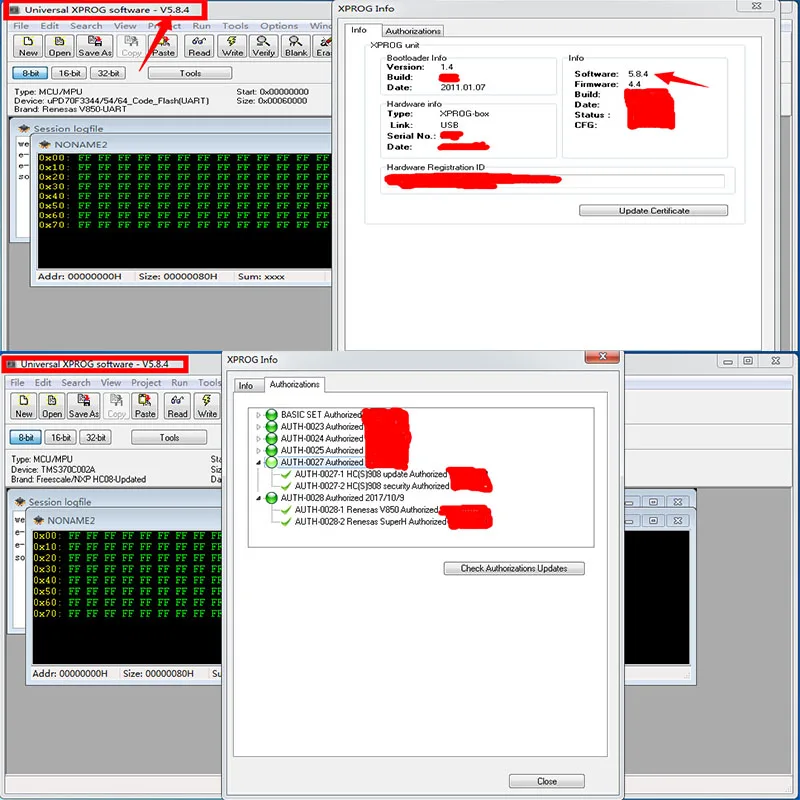
Task: Expand AUTH-0023 Authorized node
Action: (258, 427)
